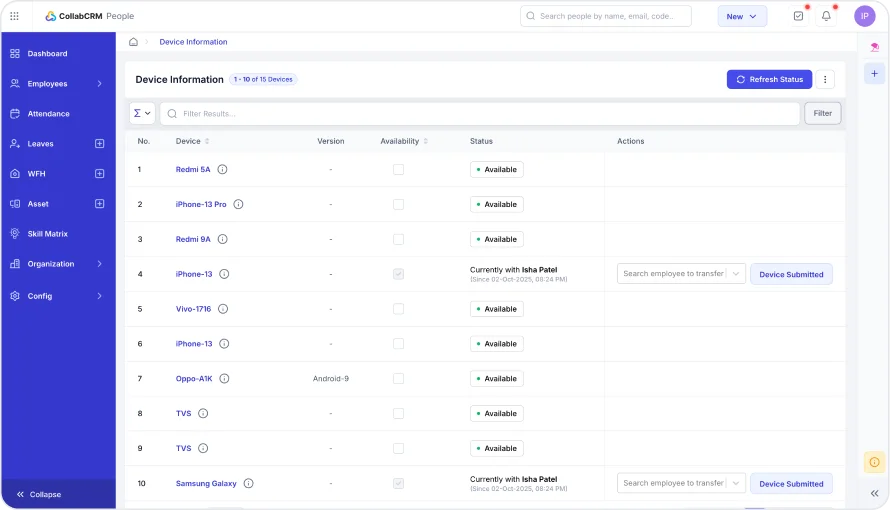Focus the Filter Results input
890x510 pixels.
tap(480, 113)
